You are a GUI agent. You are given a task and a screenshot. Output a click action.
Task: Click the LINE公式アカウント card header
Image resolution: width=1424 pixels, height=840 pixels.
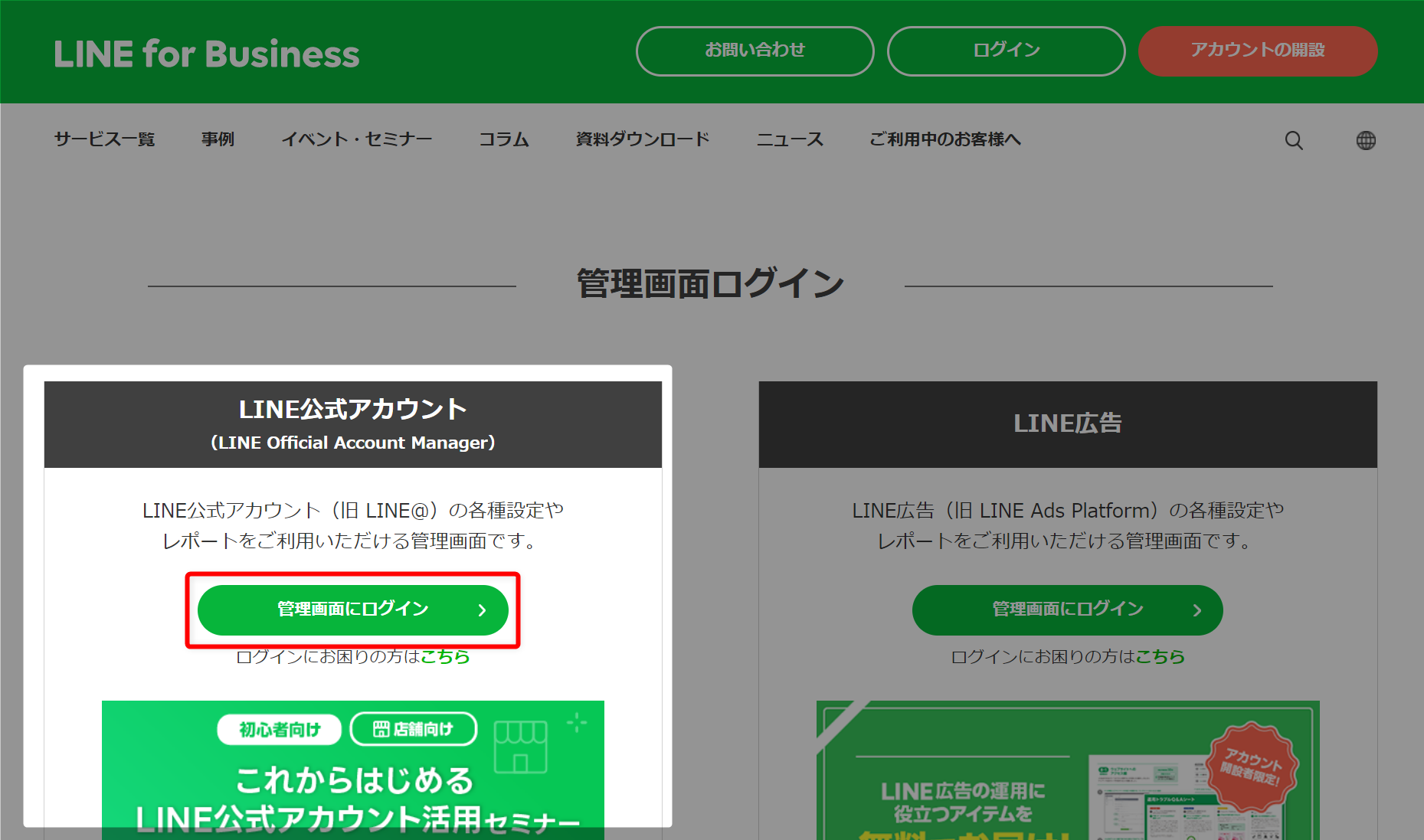click(353, 424)
